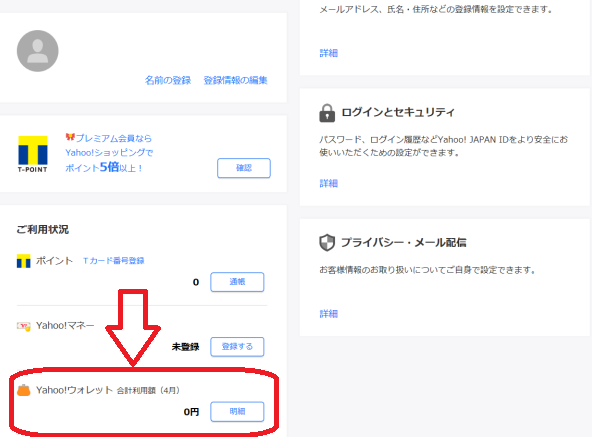Click the gray profile avatar icon
The height and width of the screenshot is (437, 592).
pos(38,51)
